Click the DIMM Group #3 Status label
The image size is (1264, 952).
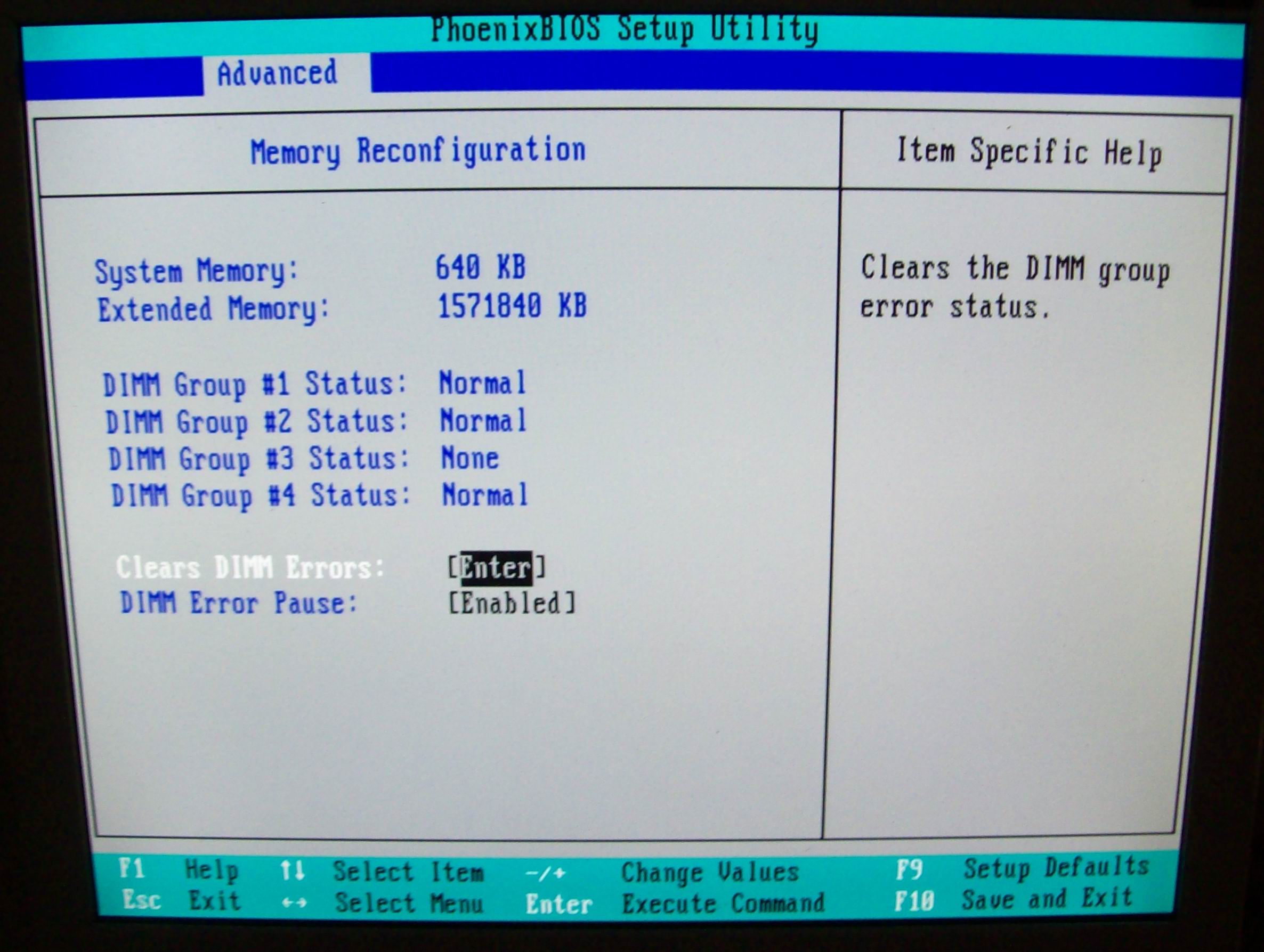259,459
